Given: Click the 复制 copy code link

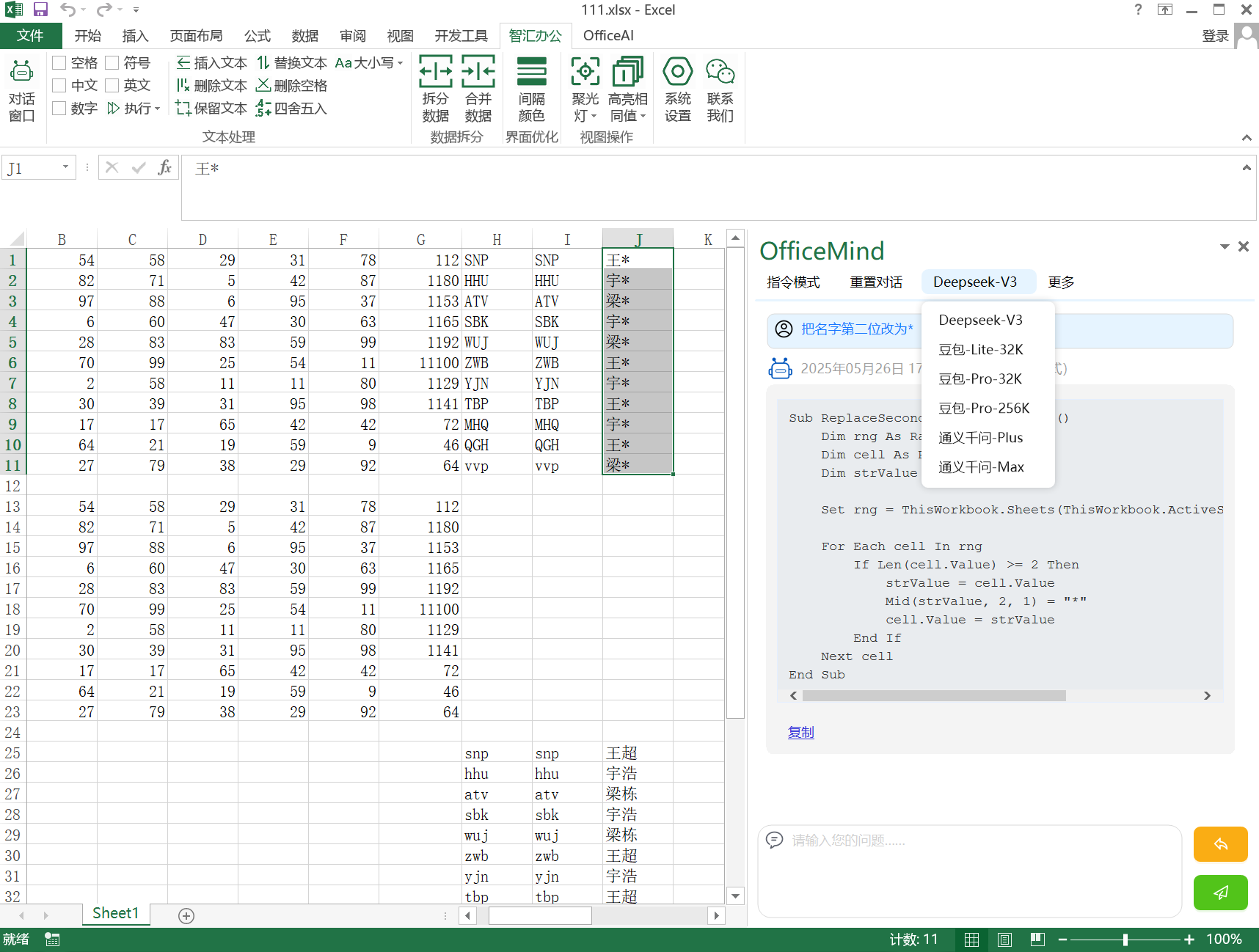Looking at the screenshot, I should click(800, 732).
